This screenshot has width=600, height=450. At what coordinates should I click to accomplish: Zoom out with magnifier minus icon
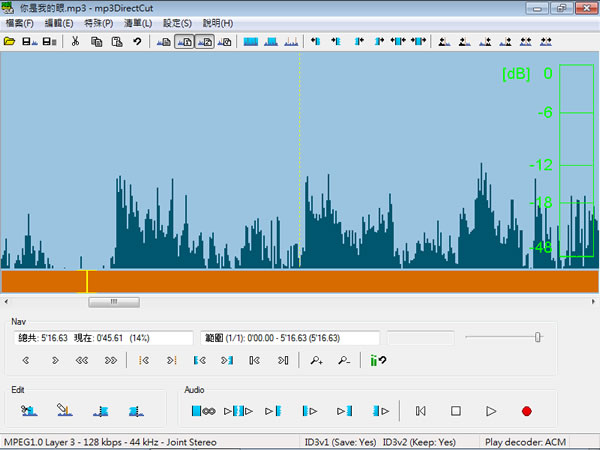(344, 360)
